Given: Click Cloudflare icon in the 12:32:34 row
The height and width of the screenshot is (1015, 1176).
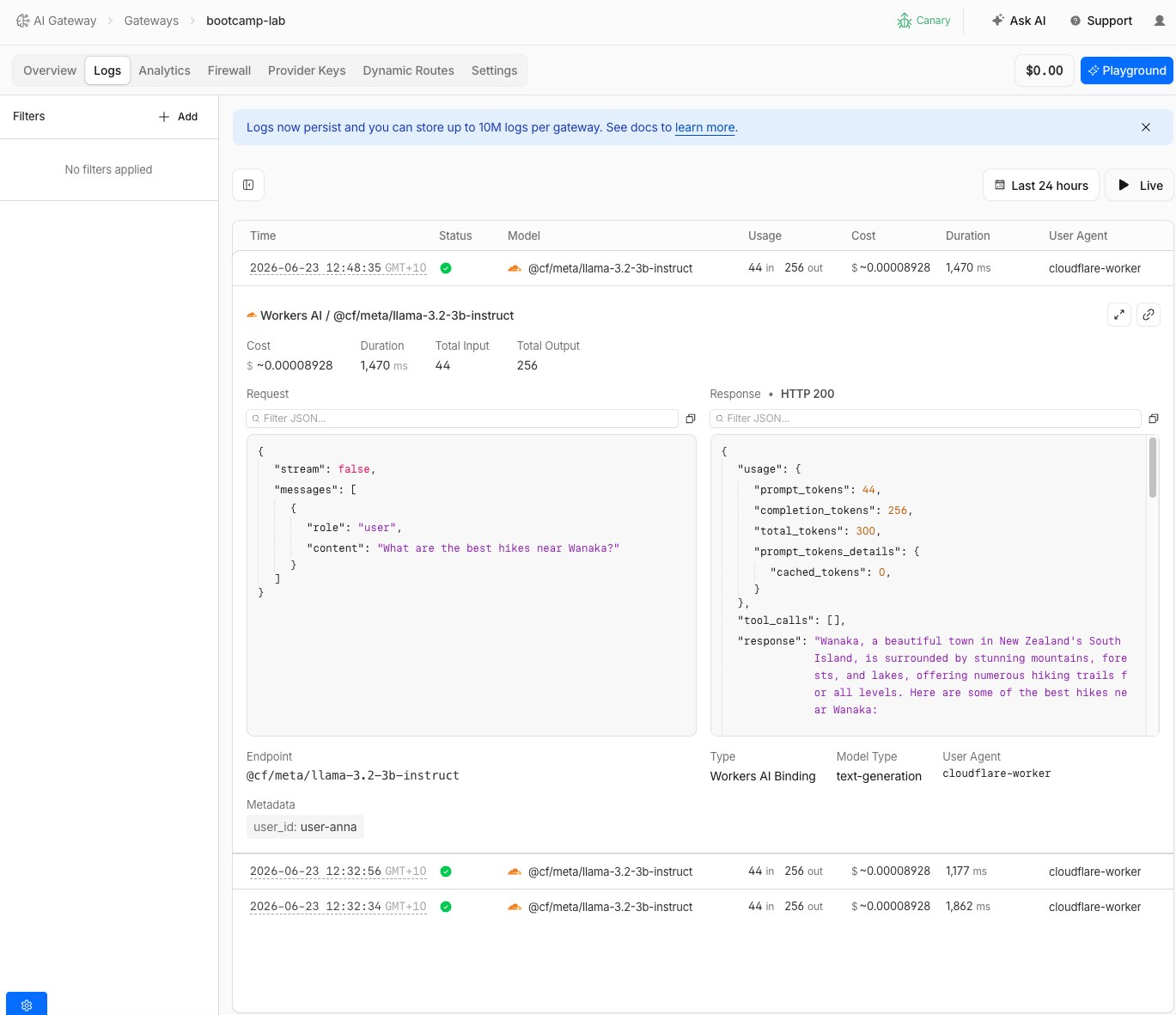Looking at the screenshot, I should (515, 907).
